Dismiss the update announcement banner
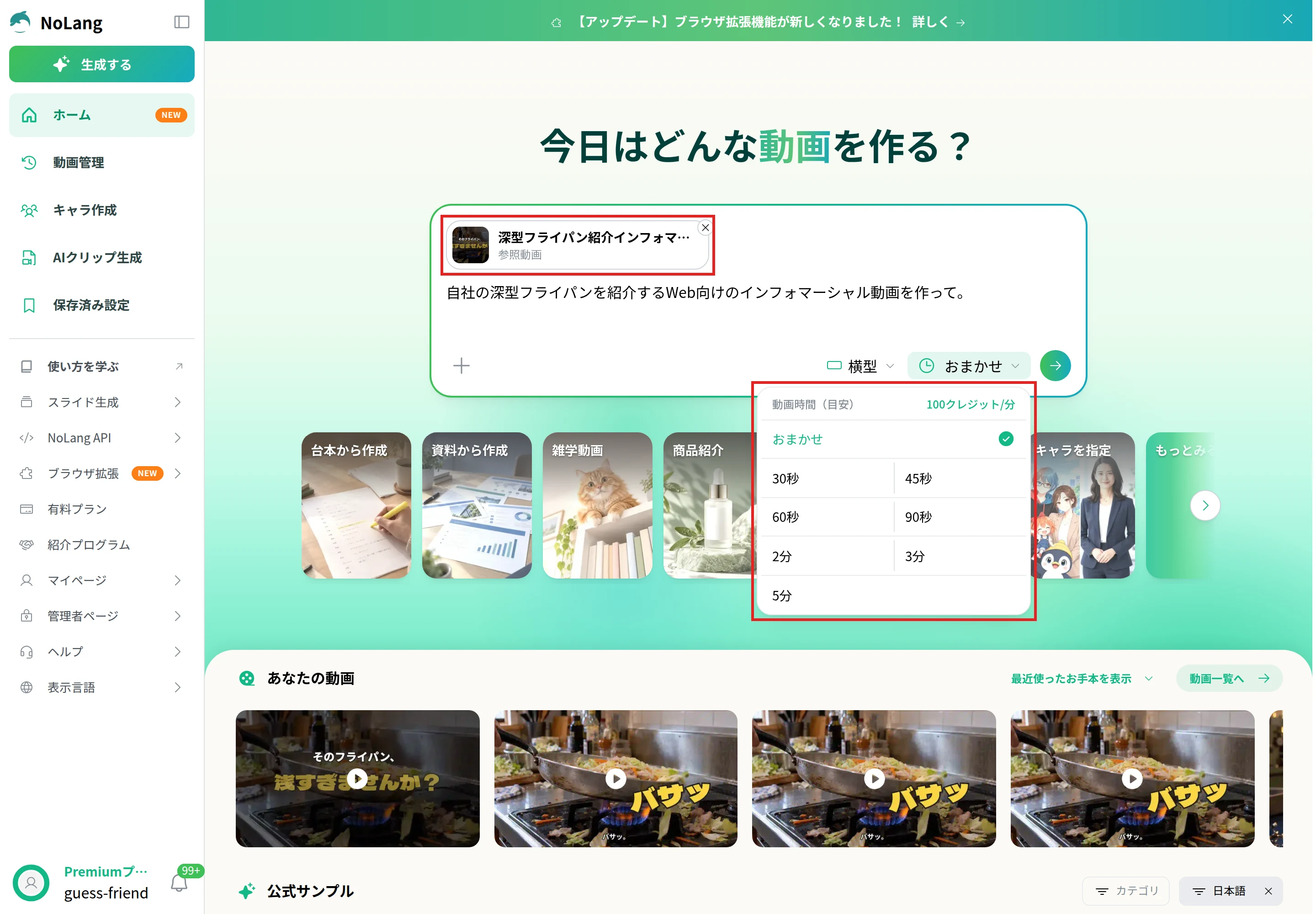Screen dimensions: 1316x914 coord(1287,19)
